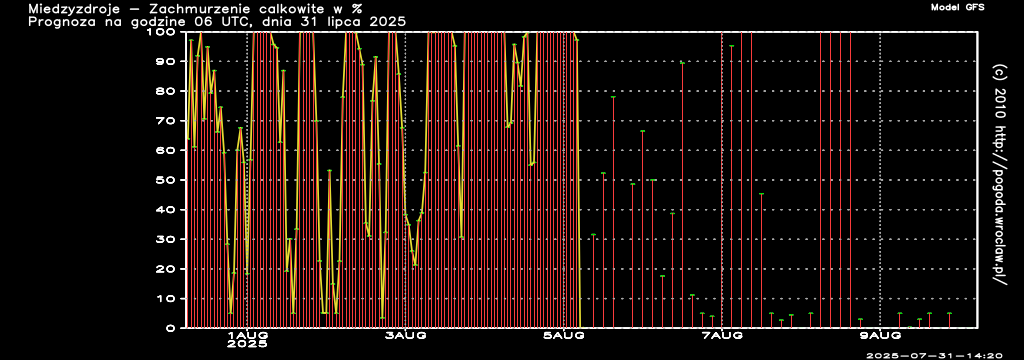Click the forecast date subtitle line
This screenshot has height=360, width=1024.
point(217,22)
